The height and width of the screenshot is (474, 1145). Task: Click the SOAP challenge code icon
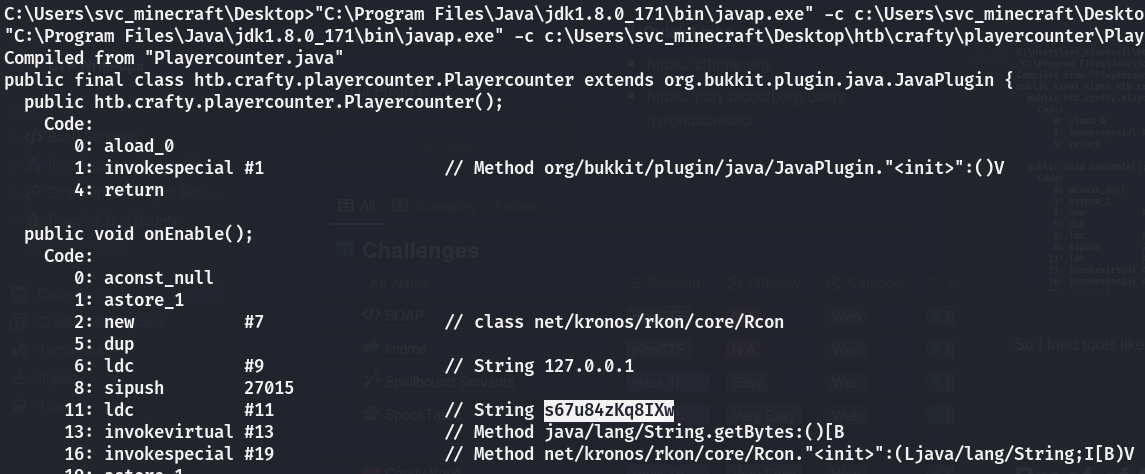pyautogui.click(x=371, y=316)
